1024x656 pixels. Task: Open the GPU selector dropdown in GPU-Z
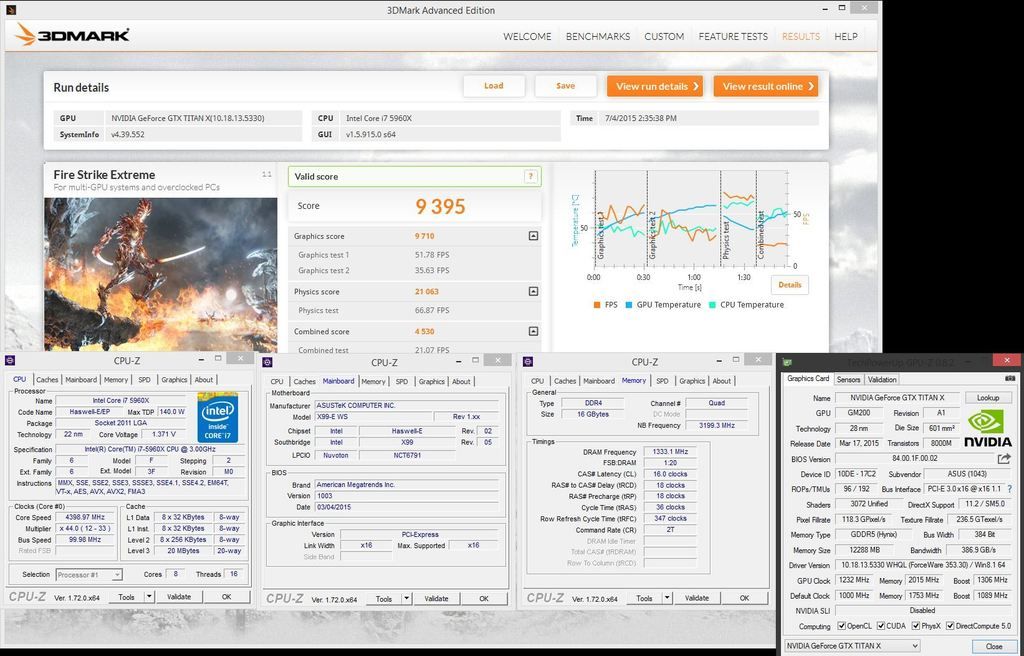(x=852, y=646)
